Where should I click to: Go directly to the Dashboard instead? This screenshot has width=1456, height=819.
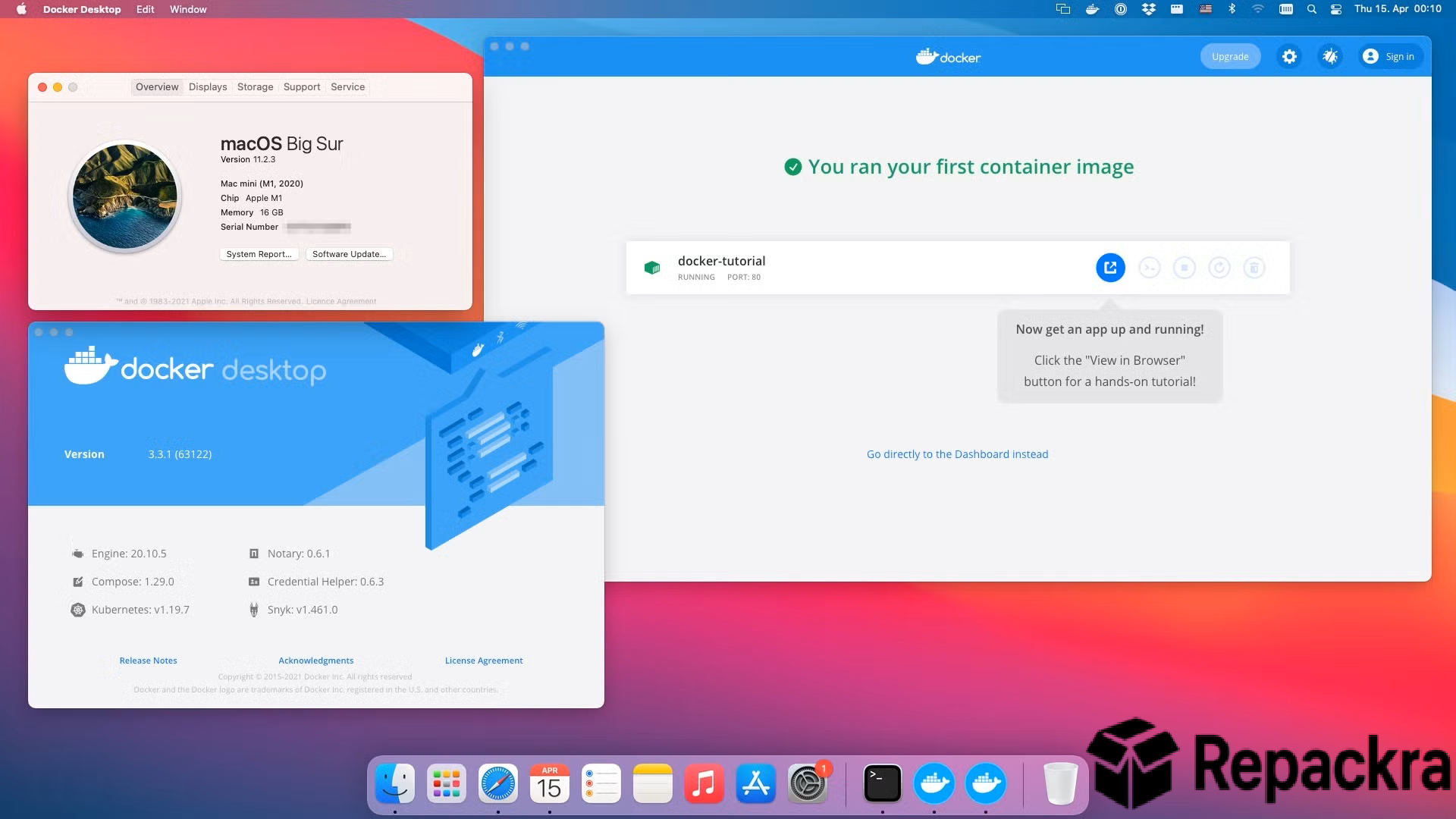[957, 454]
